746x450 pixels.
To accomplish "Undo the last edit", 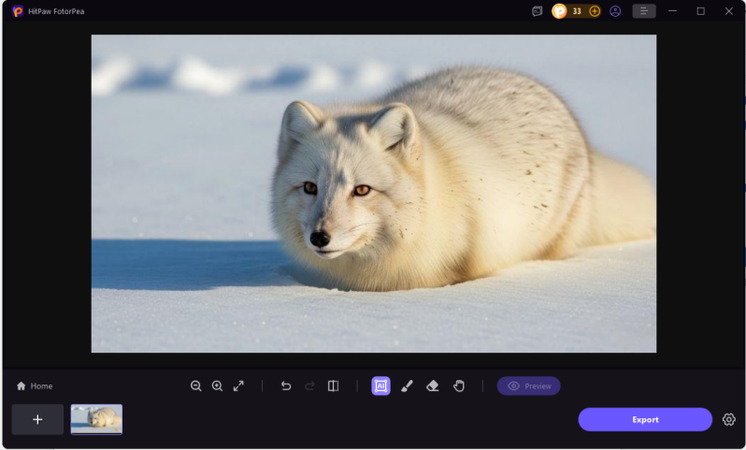I will (x=286, y=386).
